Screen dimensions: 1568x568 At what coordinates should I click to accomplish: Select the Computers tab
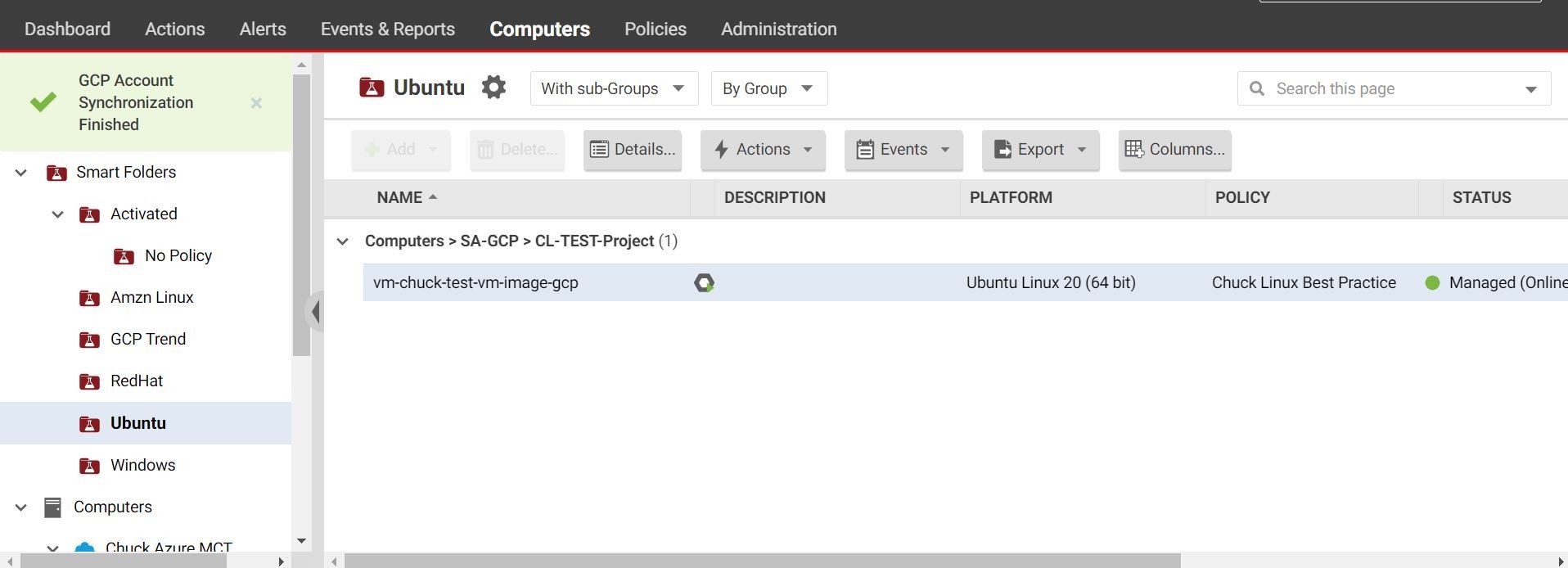pyautogui.click(x=539, y=29)
